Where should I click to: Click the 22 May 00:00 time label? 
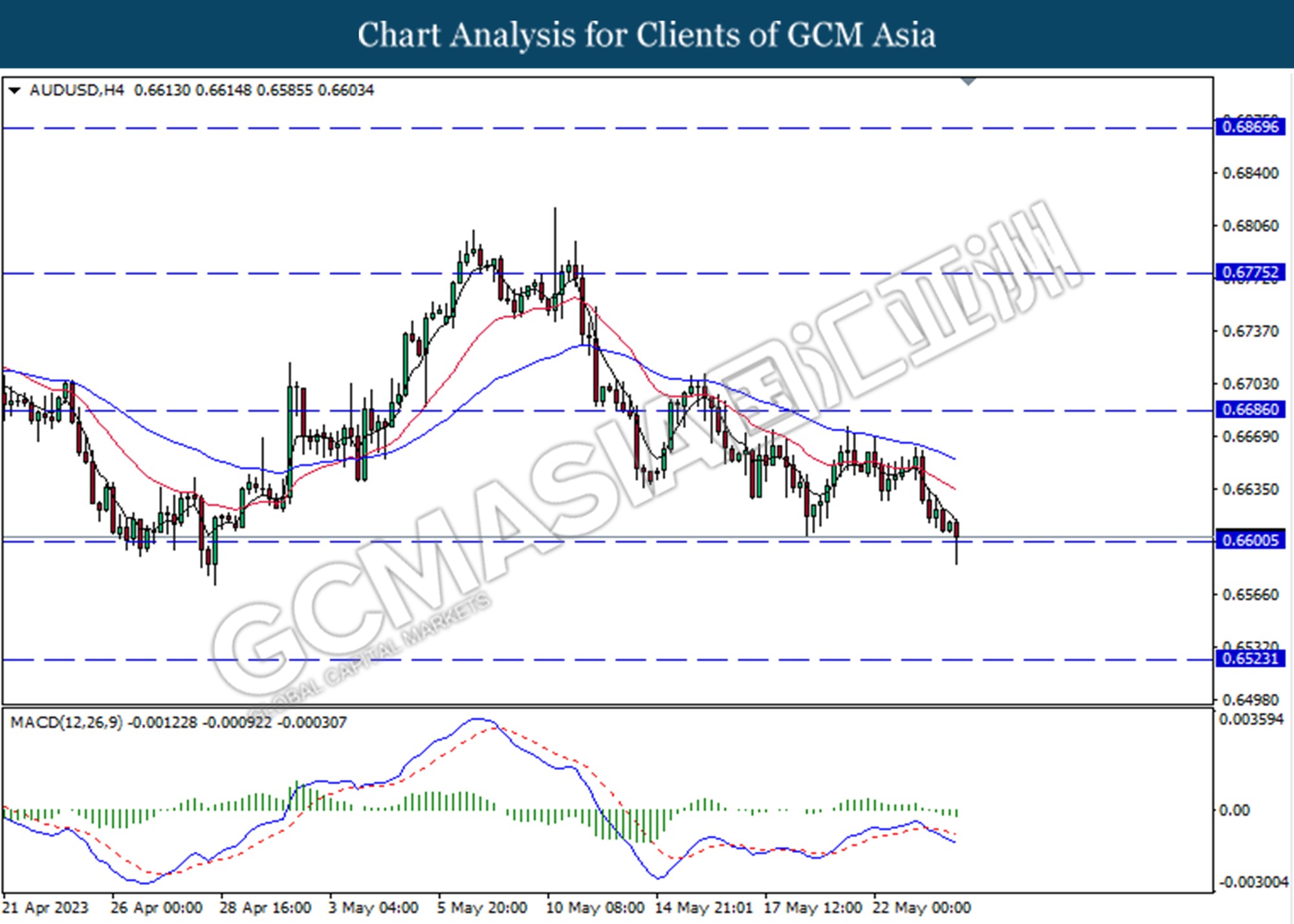point(921,908)
